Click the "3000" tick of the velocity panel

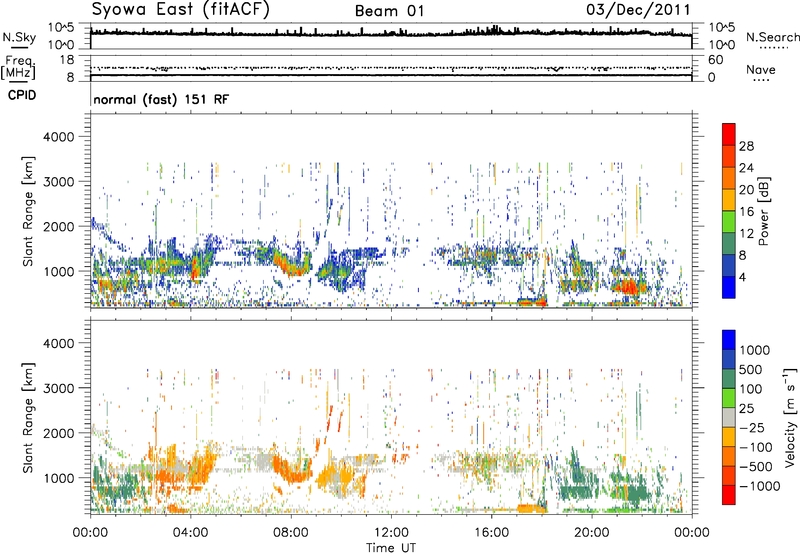click(58, 388)
